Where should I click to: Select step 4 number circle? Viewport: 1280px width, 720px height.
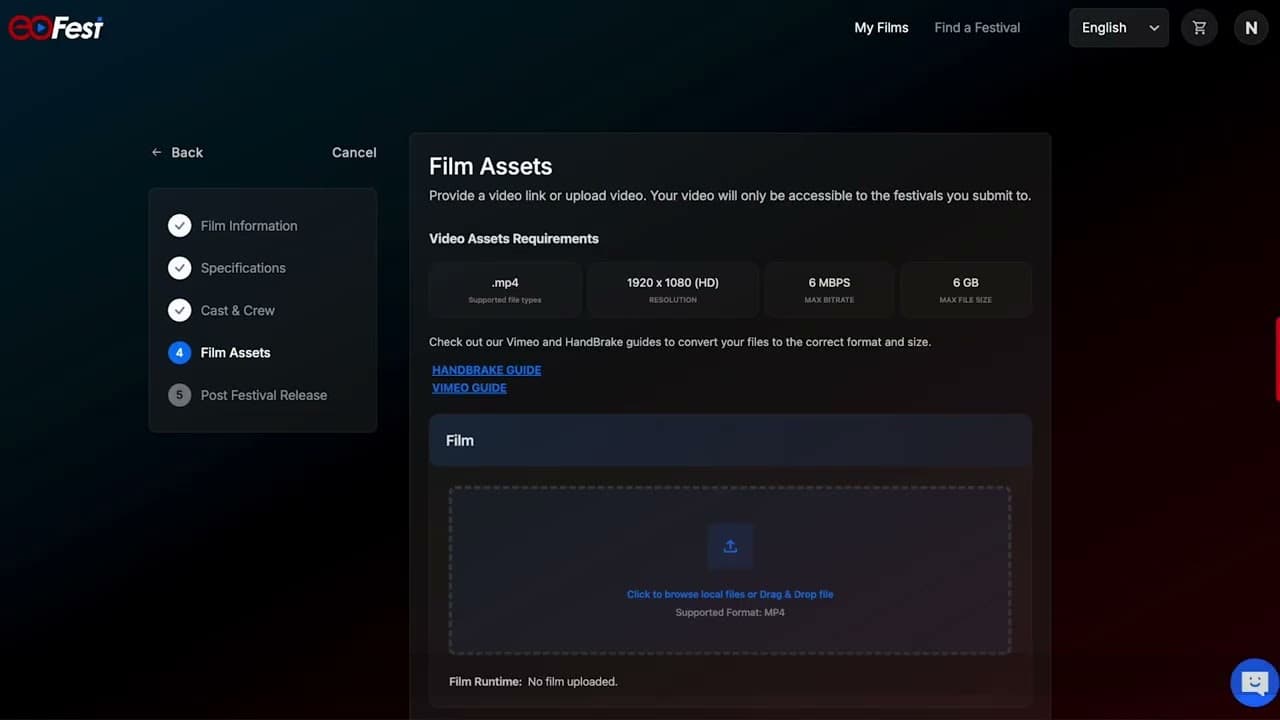[179, 353]
